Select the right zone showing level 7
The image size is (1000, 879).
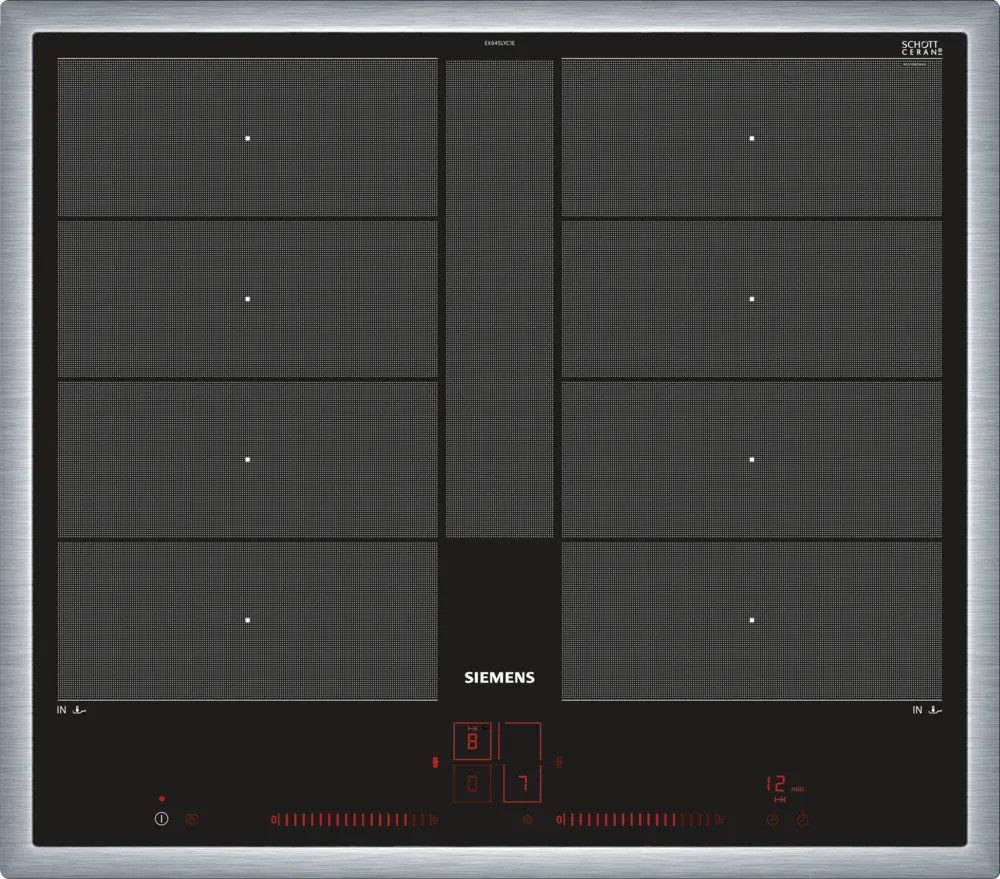tap(520, 783)
